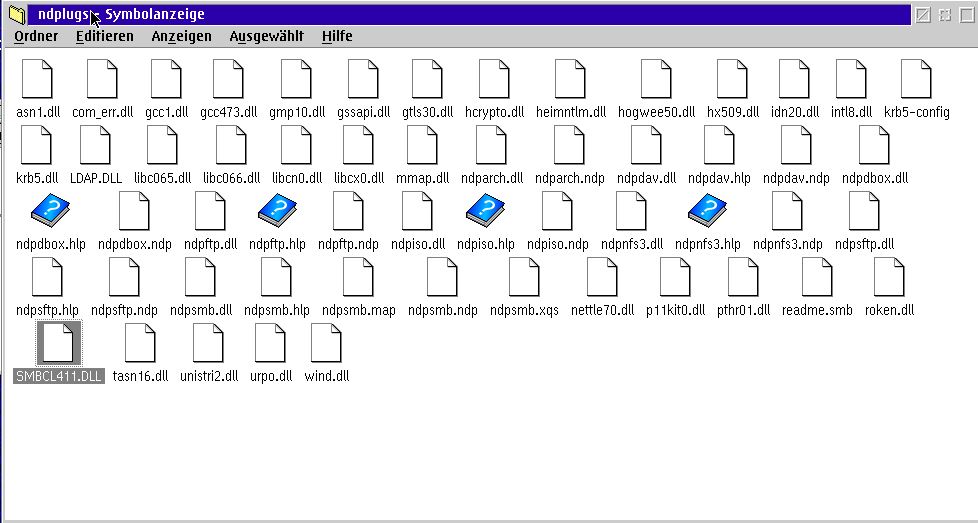This screenshot has width=978, height=523.
Task: Select the idn20.dll file icon
Action: click(795, 79)
